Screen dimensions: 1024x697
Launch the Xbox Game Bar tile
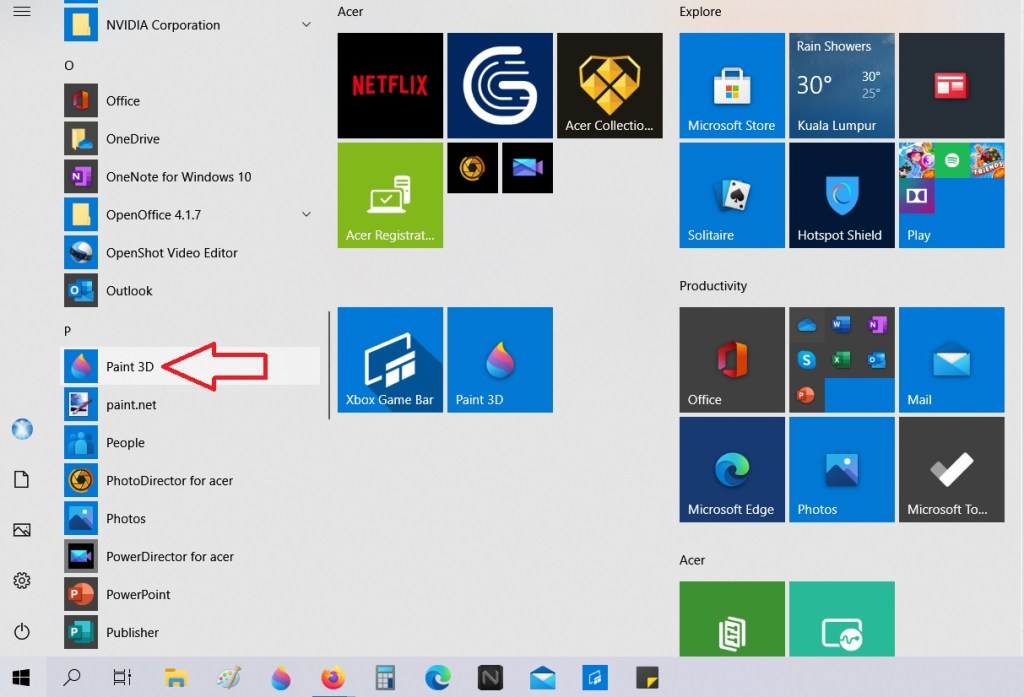(390, 360)
